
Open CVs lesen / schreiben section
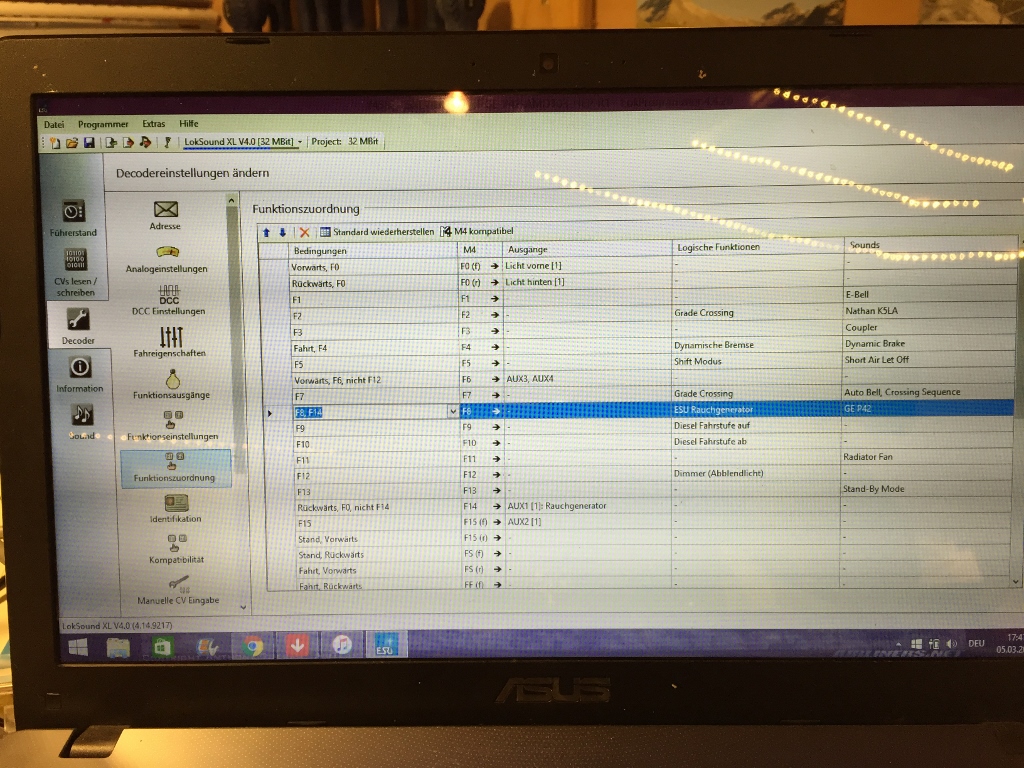click(75, 272)
